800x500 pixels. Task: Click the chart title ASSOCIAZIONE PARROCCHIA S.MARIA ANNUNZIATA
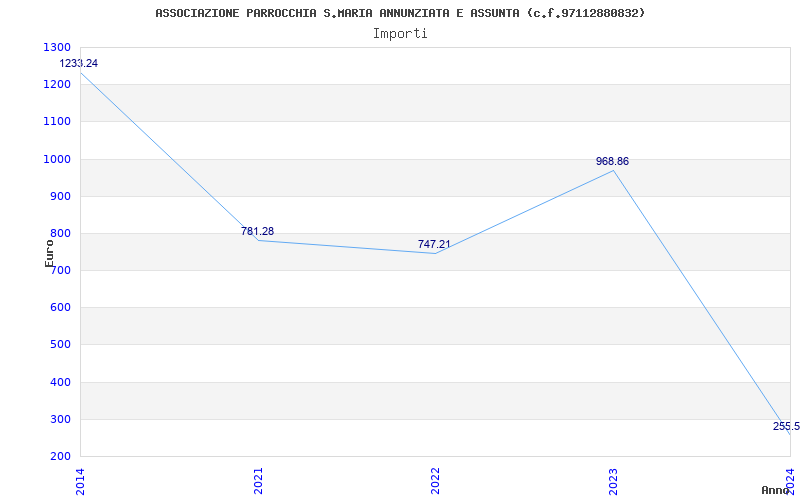pos(400,13)
